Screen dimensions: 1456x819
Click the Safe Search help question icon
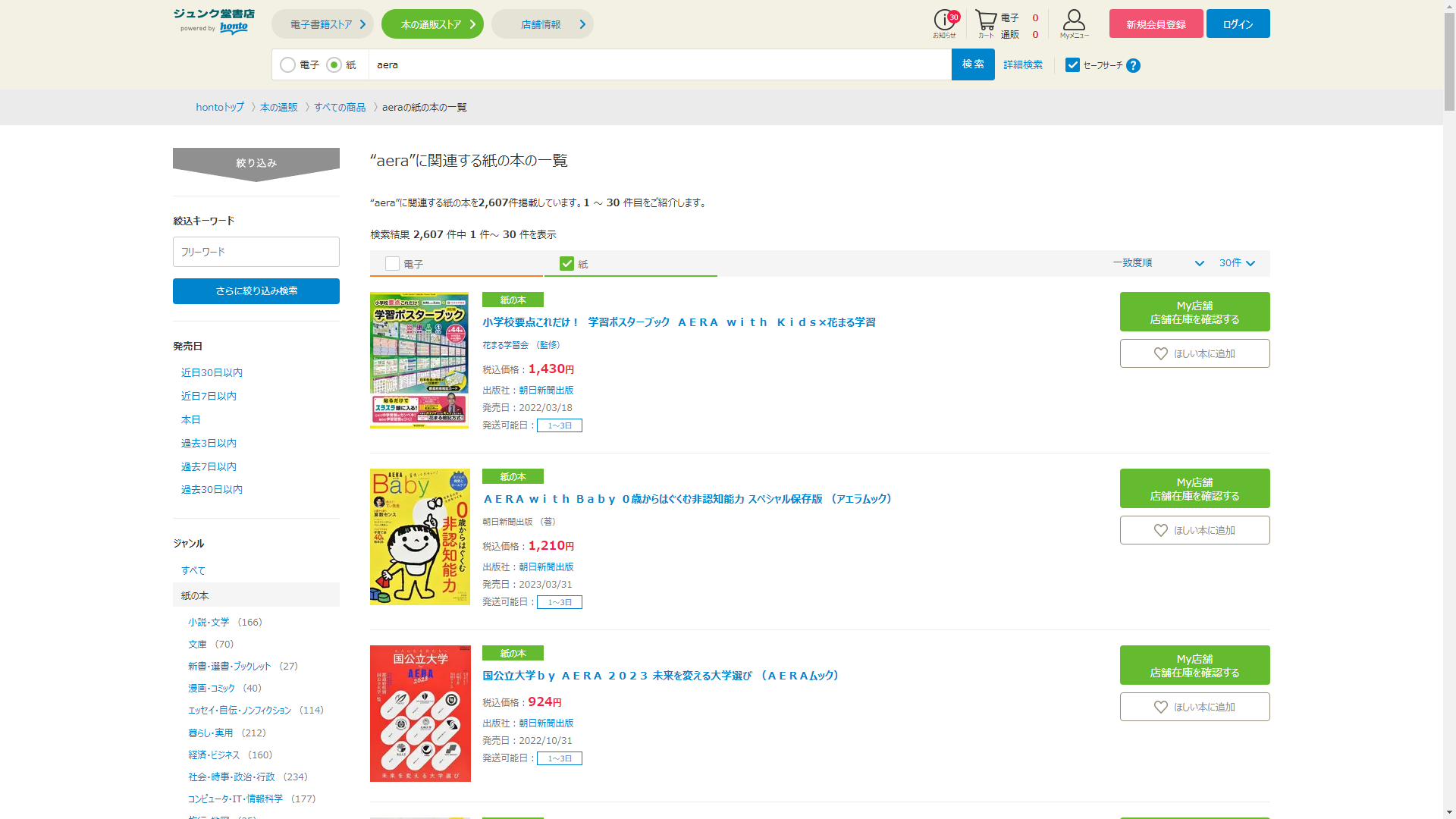coord(1133,66)
